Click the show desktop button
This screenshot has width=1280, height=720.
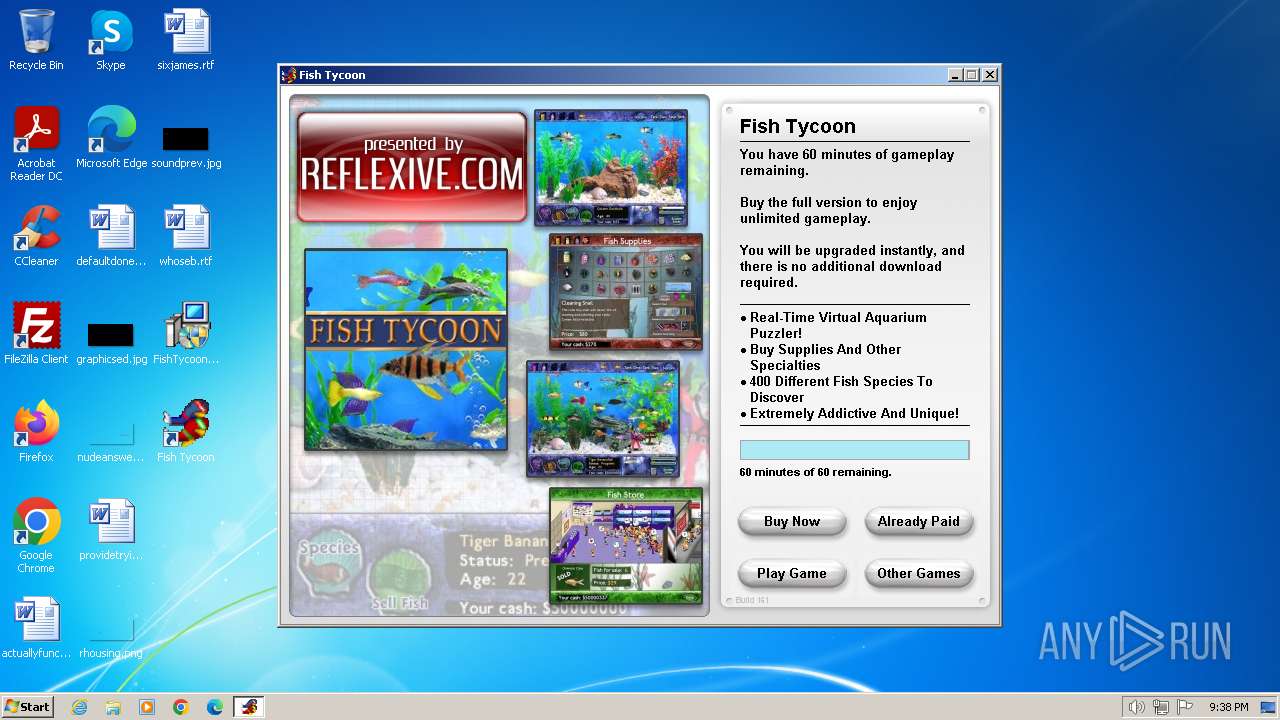coord(1269,707)
